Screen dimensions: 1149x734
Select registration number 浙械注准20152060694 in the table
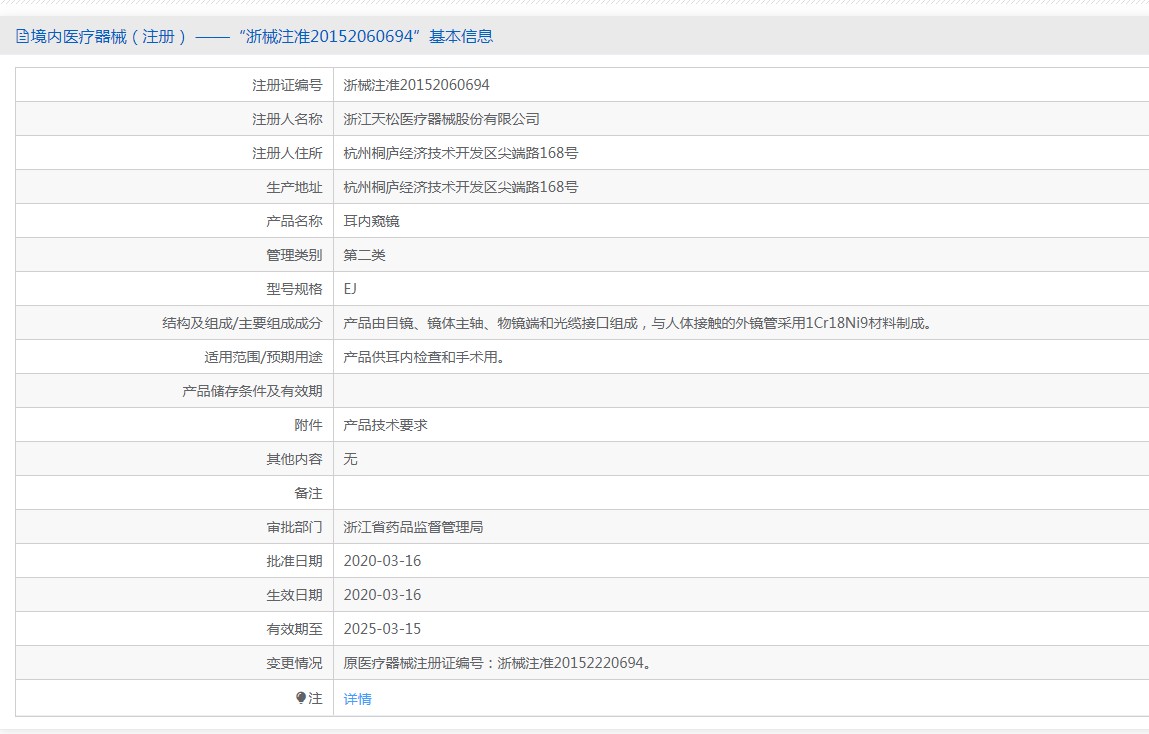pos(416,85)
